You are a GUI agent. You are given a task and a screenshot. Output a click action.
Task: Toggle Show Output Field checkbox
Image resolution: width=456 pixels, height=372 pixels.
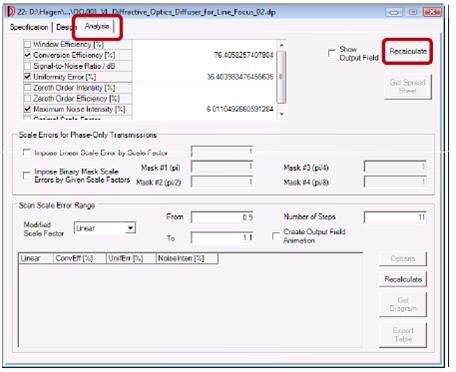tap(331, 53)
